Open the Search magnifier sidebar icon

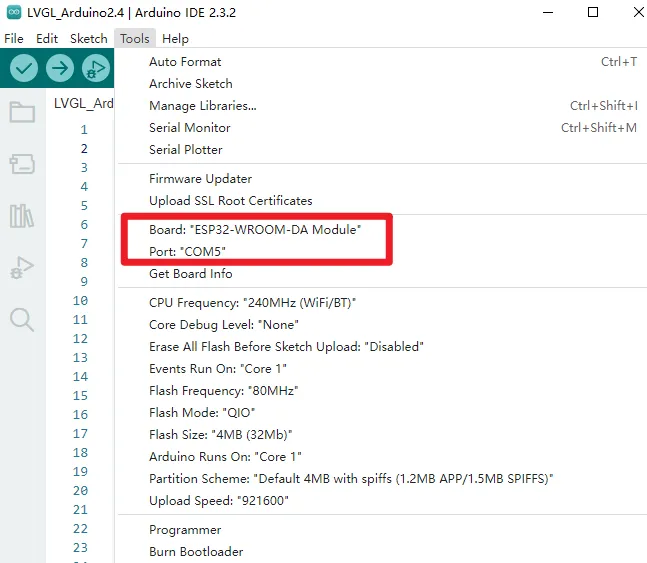click(22, 320)
